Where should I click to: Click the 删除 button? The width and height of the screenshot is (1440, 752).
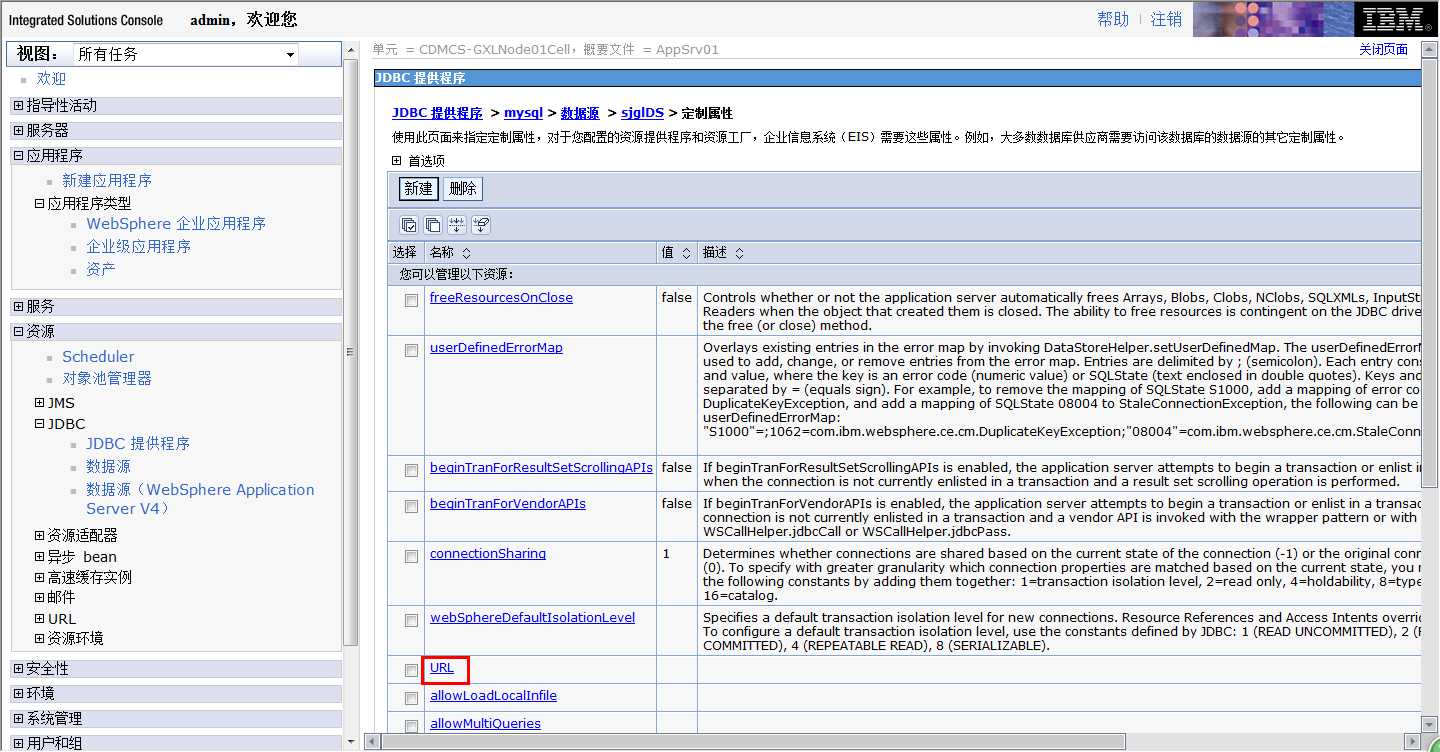point(462,188)
